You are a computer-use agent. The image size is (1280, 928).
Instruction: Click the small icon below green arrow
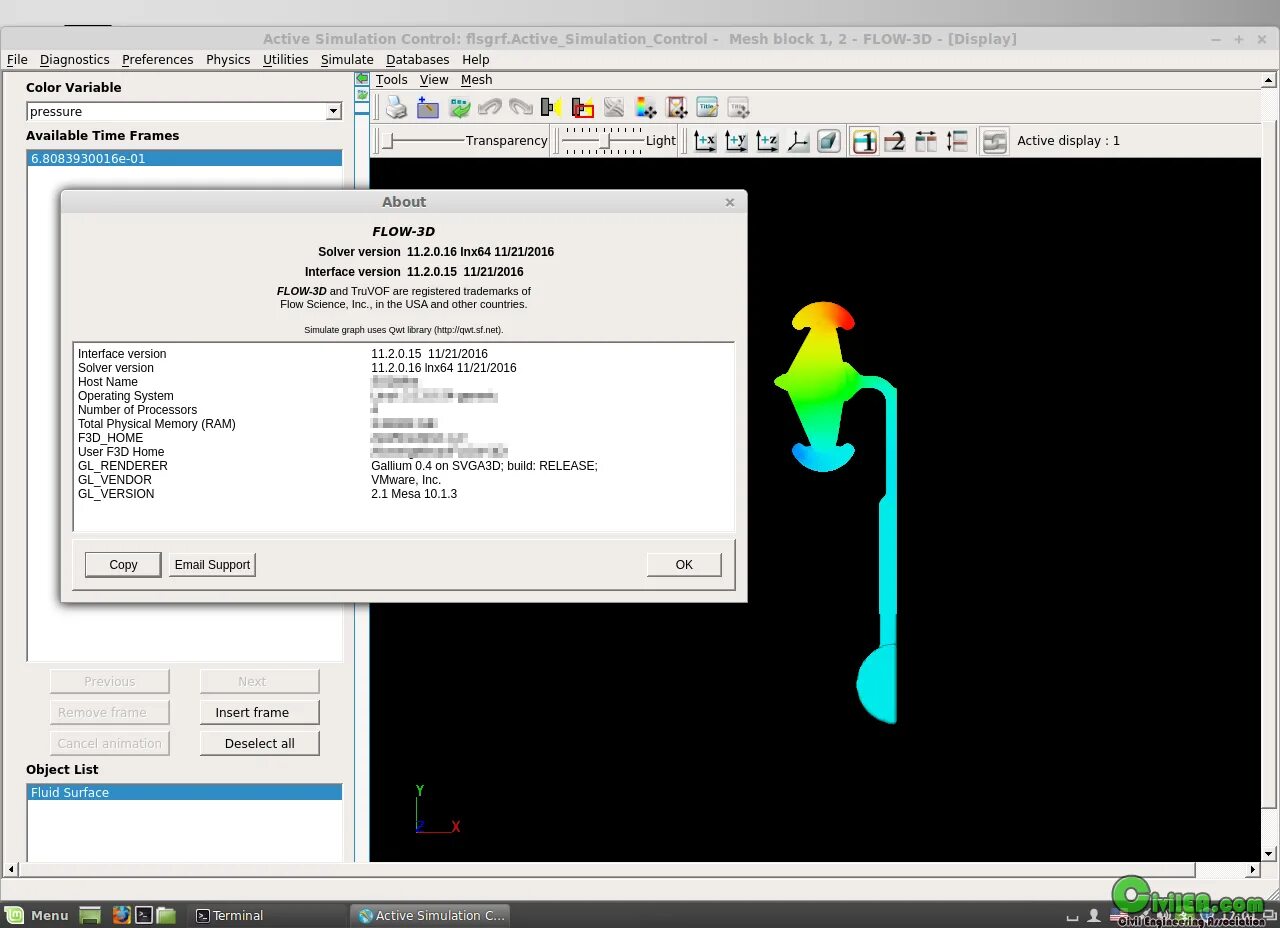[x=362, y=95]
